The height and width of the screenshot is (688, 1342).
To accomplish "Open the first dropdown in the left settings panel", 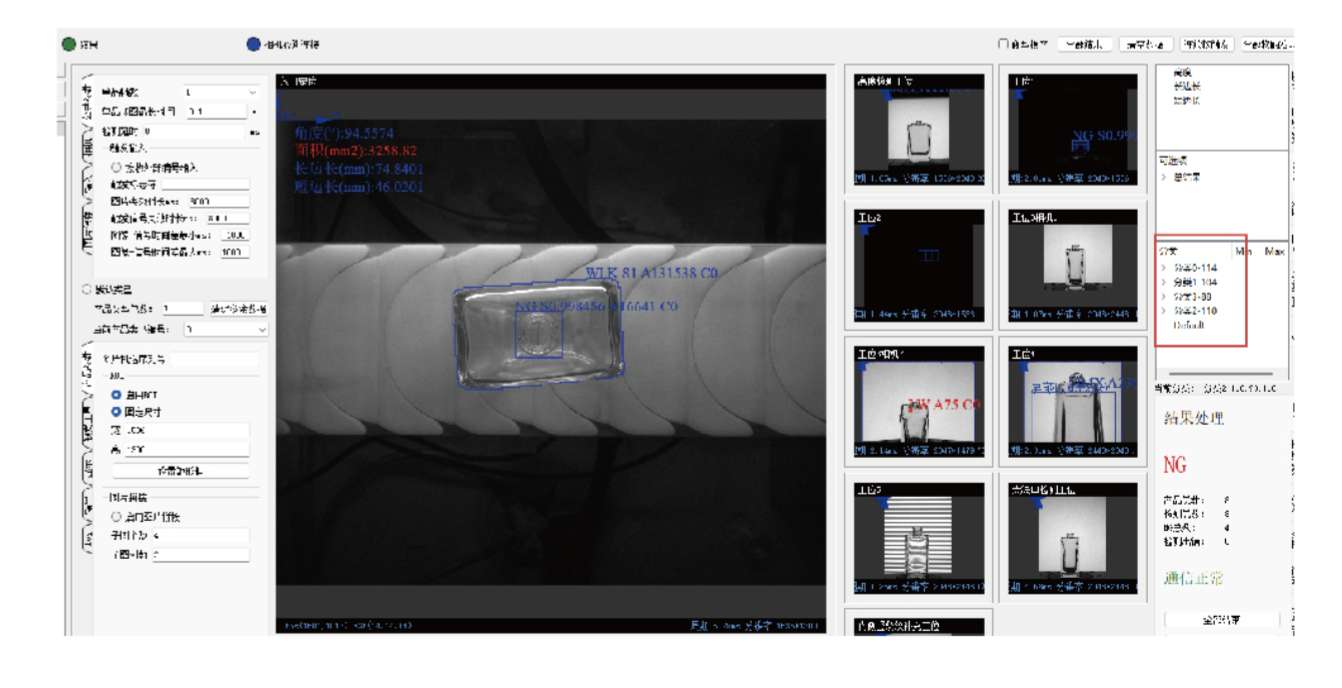I will click(x=220, y=92).
